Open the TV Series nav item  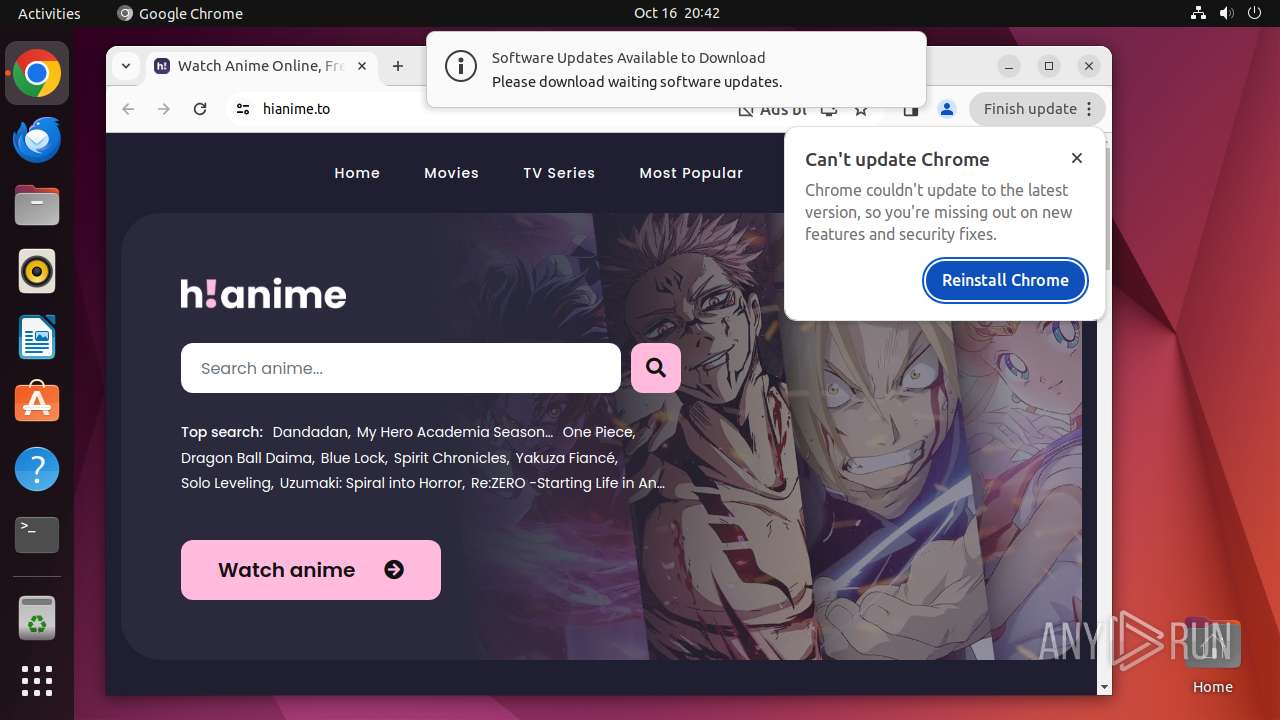(x=559, y=173)
